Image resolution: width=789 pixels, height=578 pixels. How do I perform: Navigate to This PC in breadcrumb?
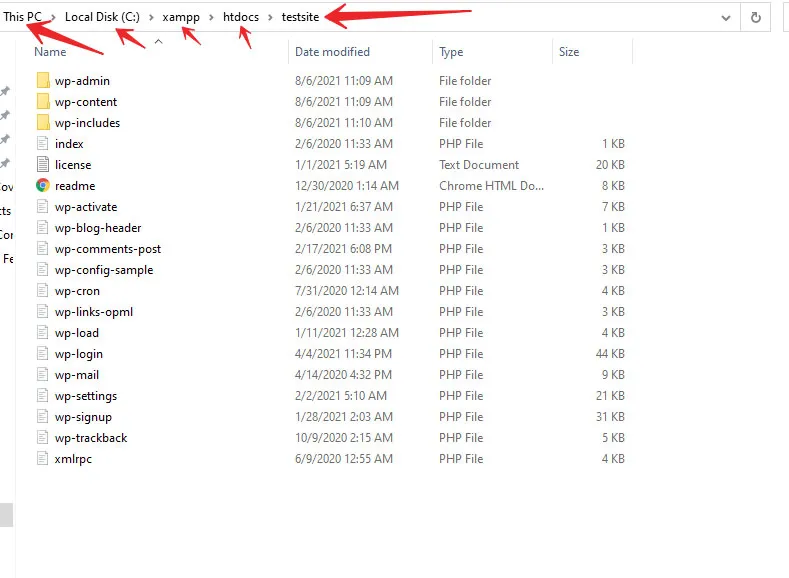[22, 17]
